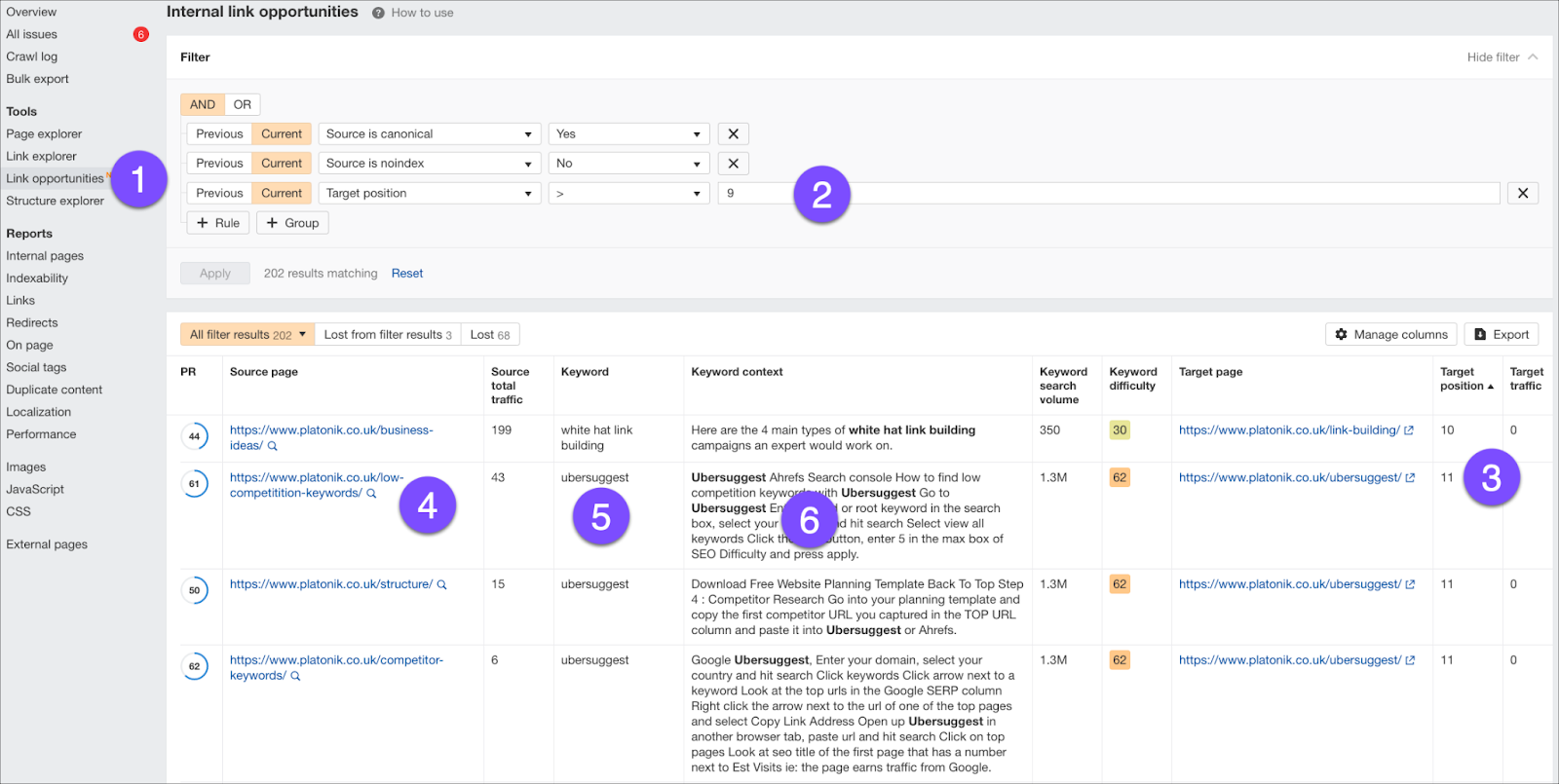This screenshot has width=1559, height=784.
Task: Select Previous for Source is canonical rule
Action: click(219, 134)
